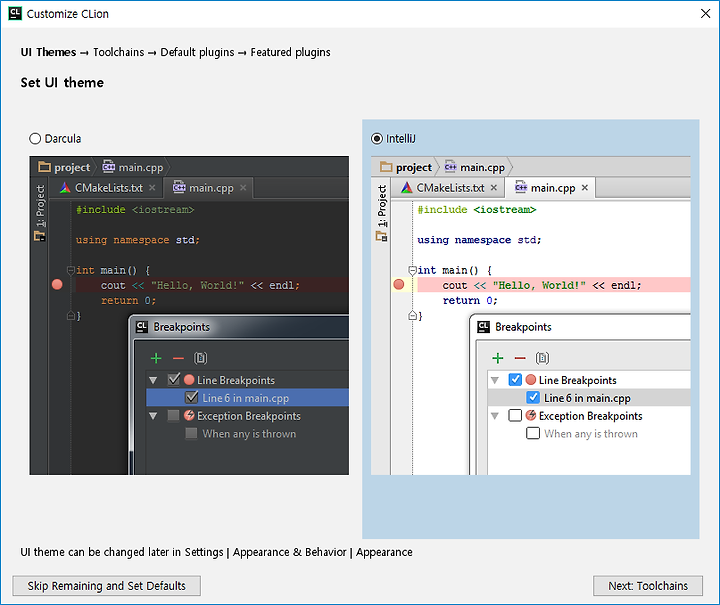The image size is (720, 605).
Task: Click project tool window icon in IntelliJ sidebar
Action: [x=382, y=236]
